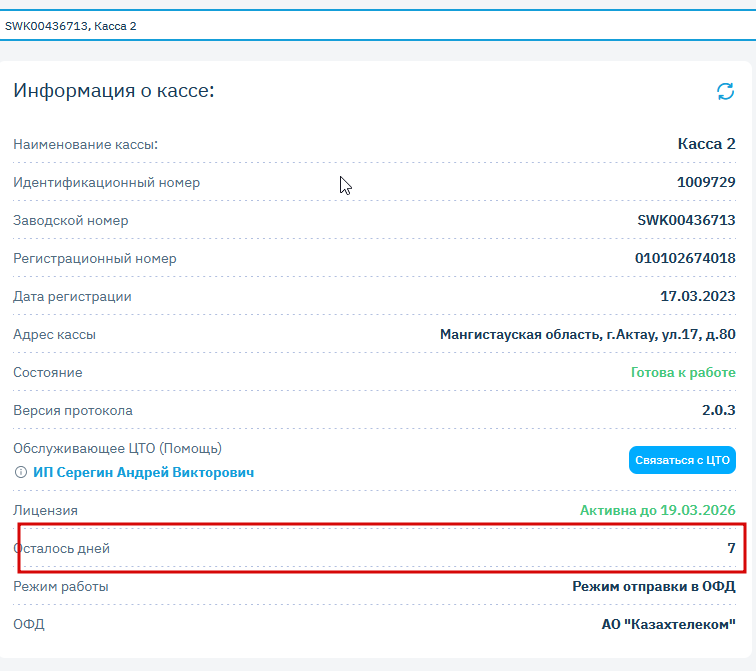Select the Касса 2 register name value
This screenshot has height=671, width=756.
706,144
